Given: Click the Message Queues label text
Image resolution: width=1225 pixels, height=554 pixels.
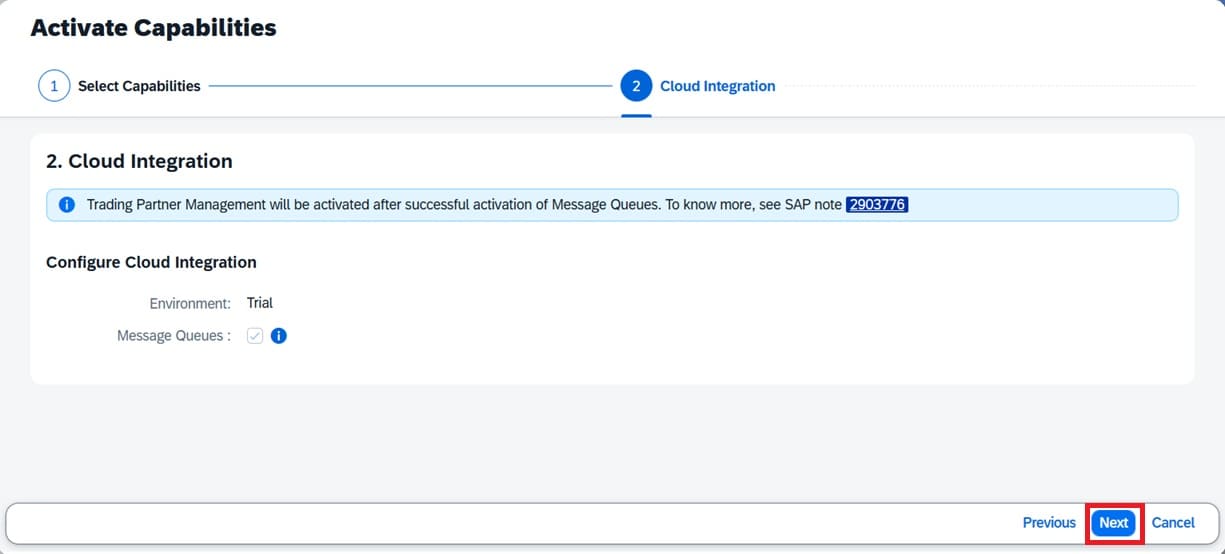Looking at the screenshot, I should tap(173, 336).
